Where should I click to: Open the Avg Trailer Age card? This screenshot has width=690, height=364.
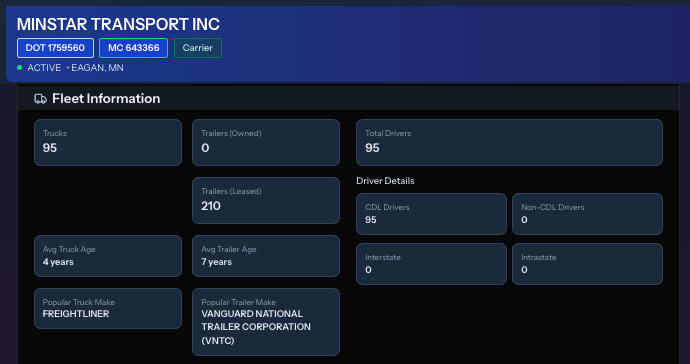click(266, 256)
